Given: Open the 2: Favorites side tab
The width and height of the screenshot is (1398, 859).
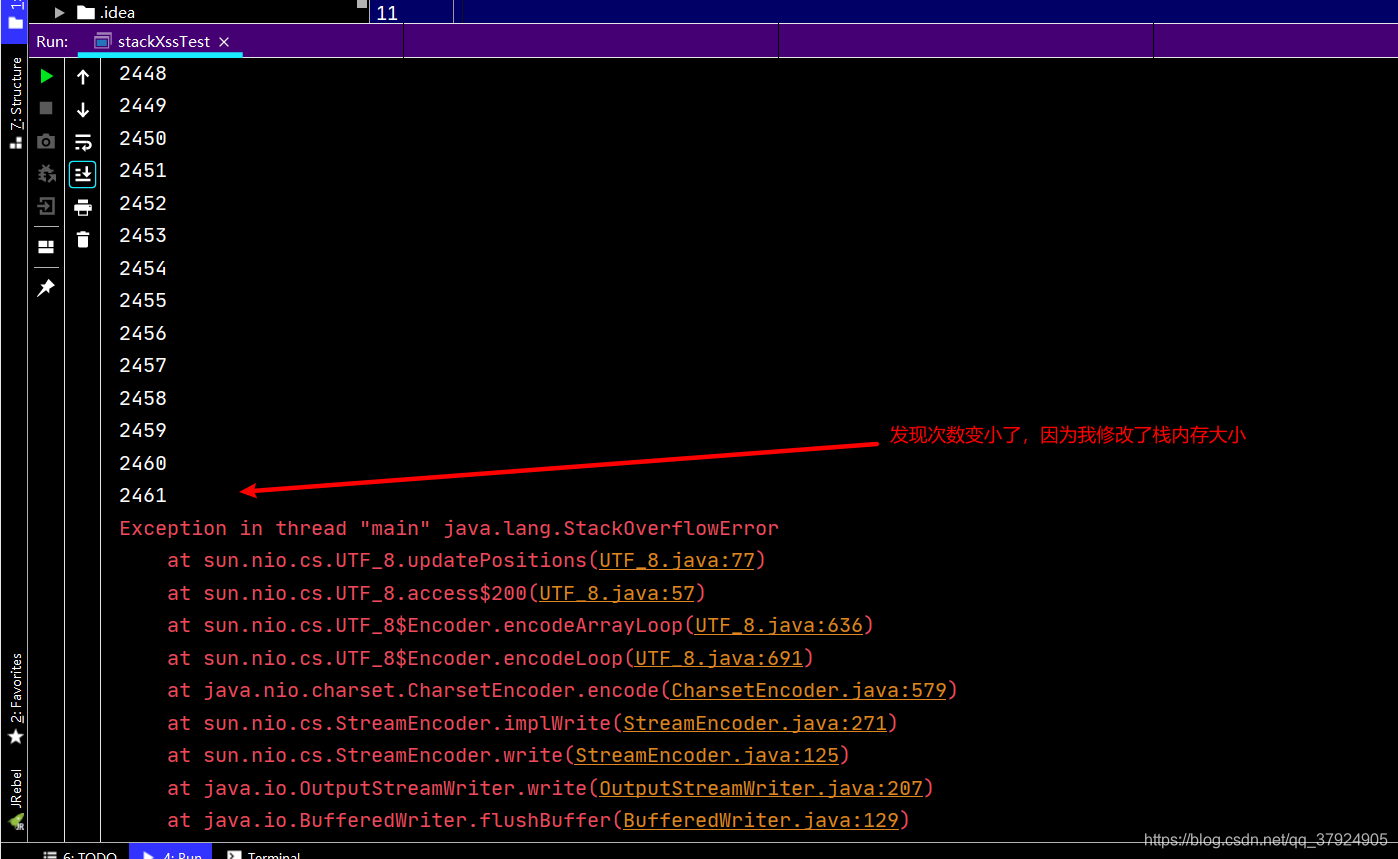Looking at the screenshot, I should (15, 698).
